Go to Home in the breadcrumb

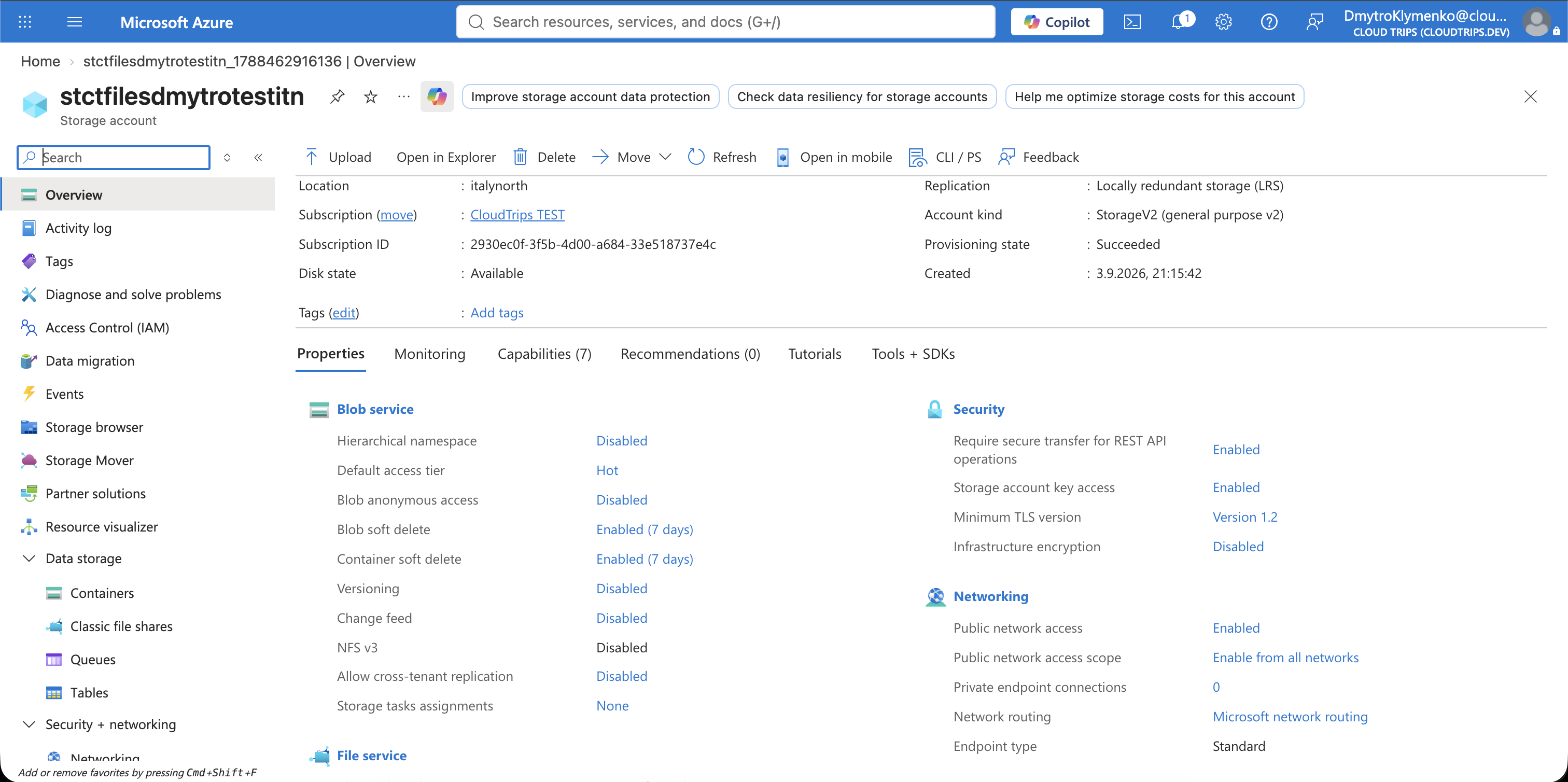click(40, 61)
